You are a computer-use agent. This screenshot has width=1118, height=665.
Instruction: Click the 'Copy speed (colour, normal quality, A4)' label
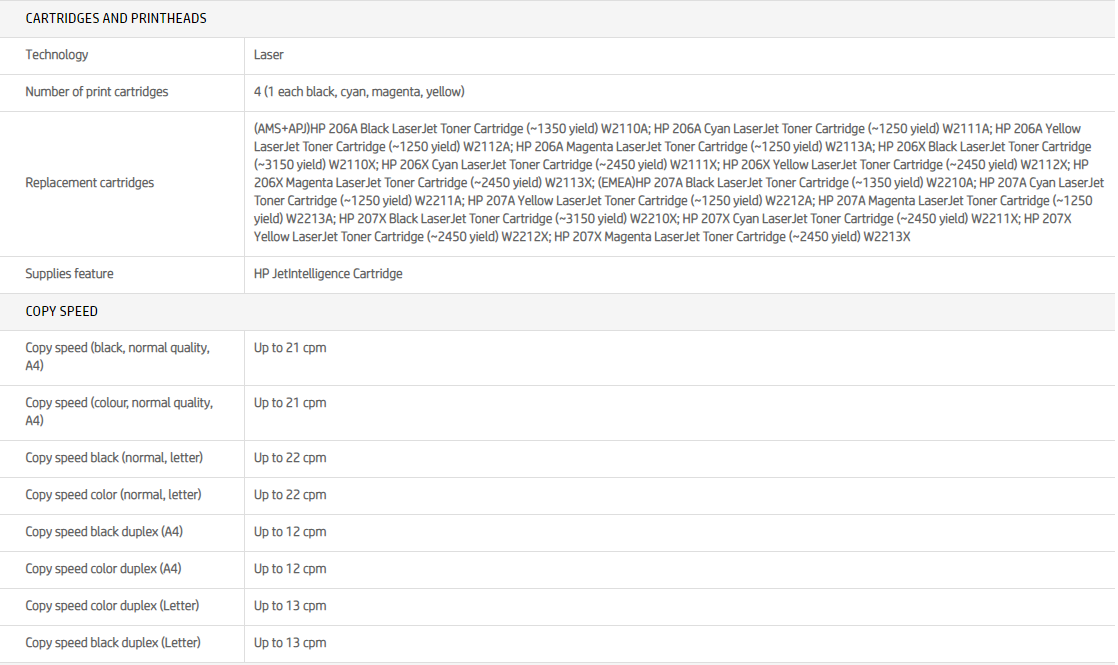coord(119,411)
